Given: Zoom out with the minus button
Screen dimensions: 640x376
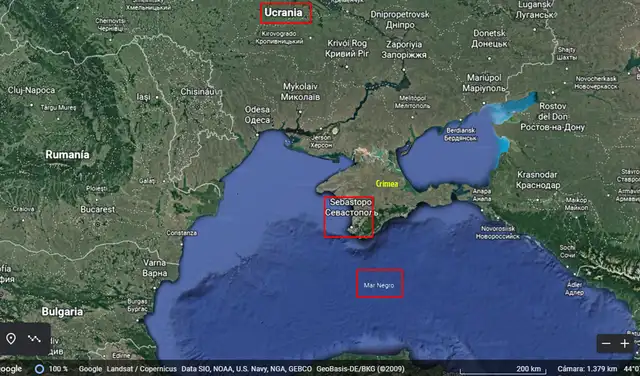Looking at the screenshot, I should click(606, 344).
